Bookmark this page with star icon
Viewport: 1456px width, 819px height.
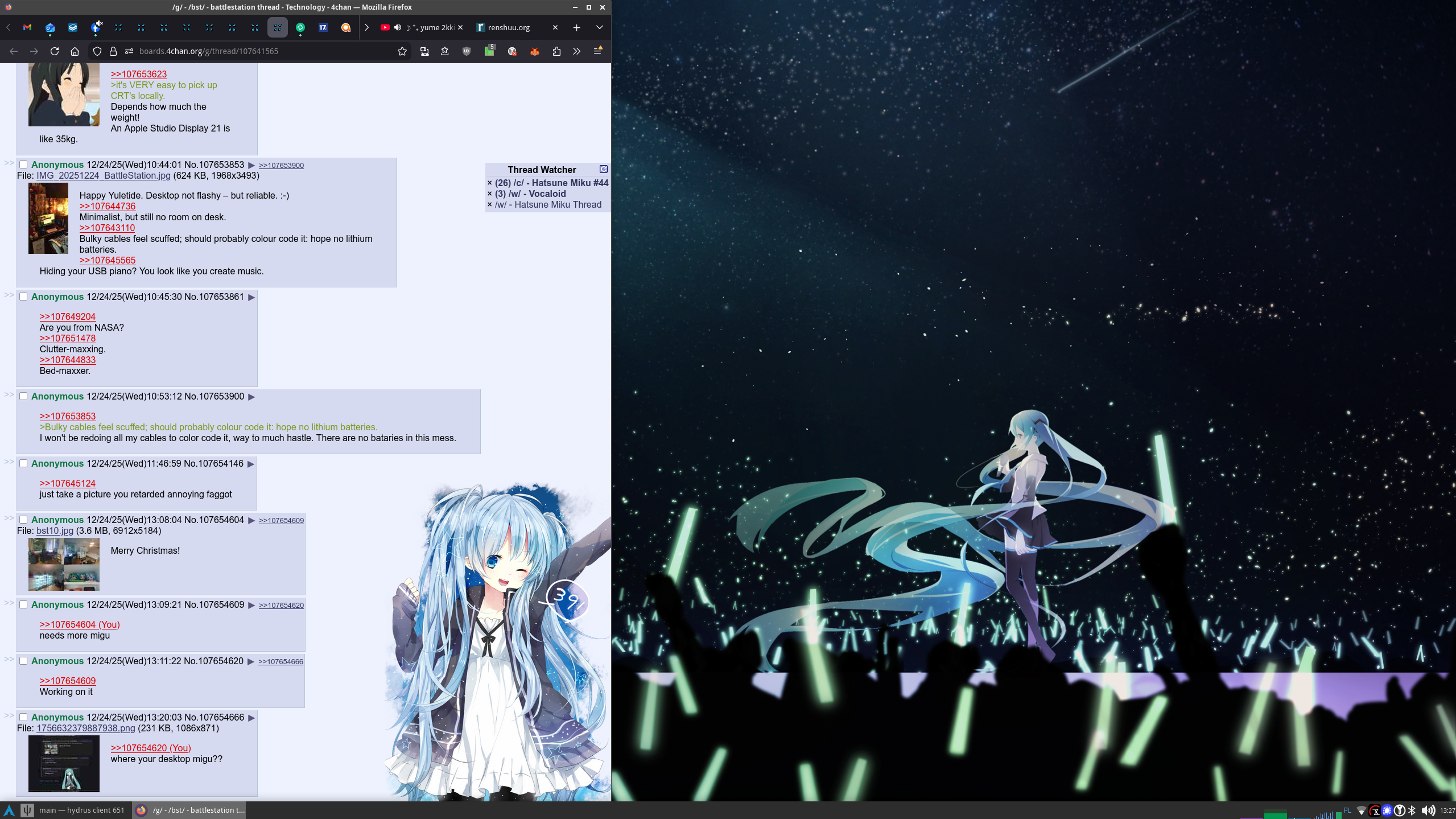tap(402, 51)
